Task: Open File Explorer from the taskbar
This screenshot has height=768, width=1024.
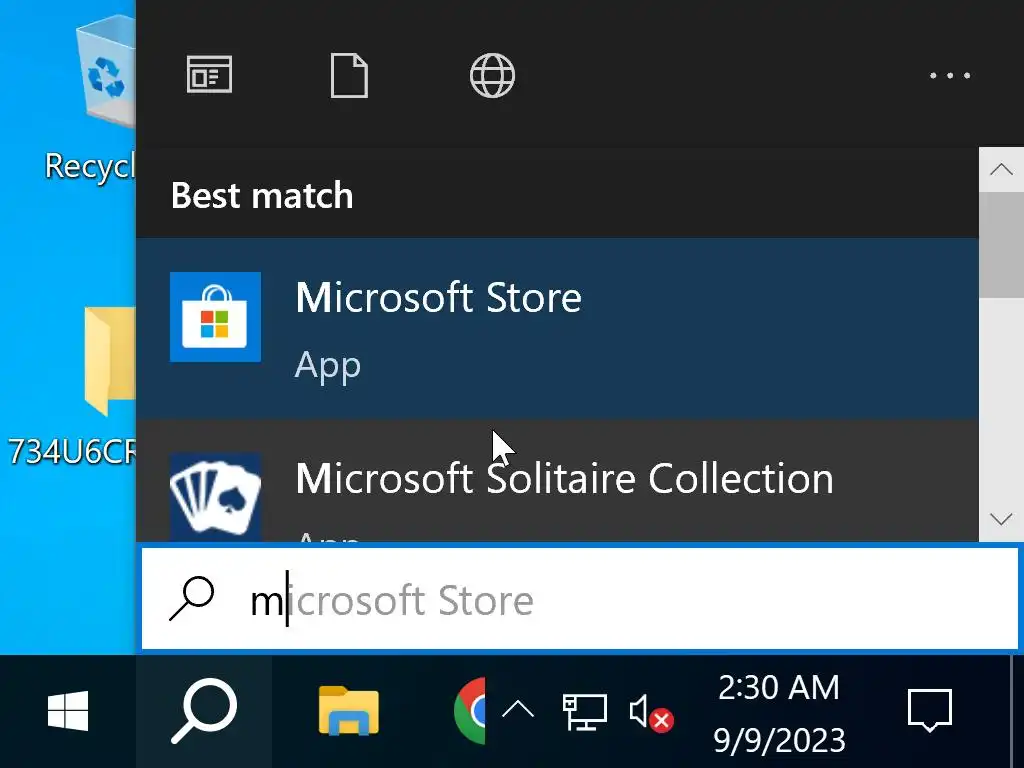Action: pyautogui.click(x=349, y=711)
